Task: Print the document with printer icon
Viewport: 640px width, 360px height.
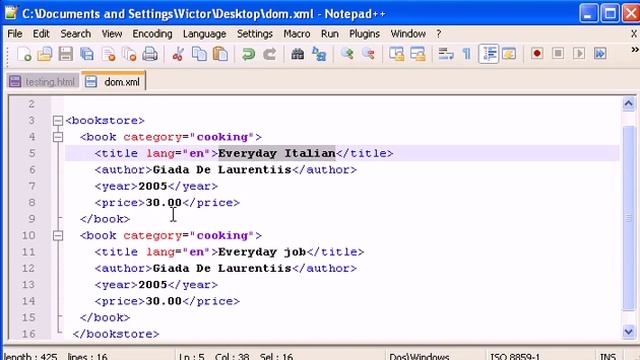Action: tap(150, 54)
